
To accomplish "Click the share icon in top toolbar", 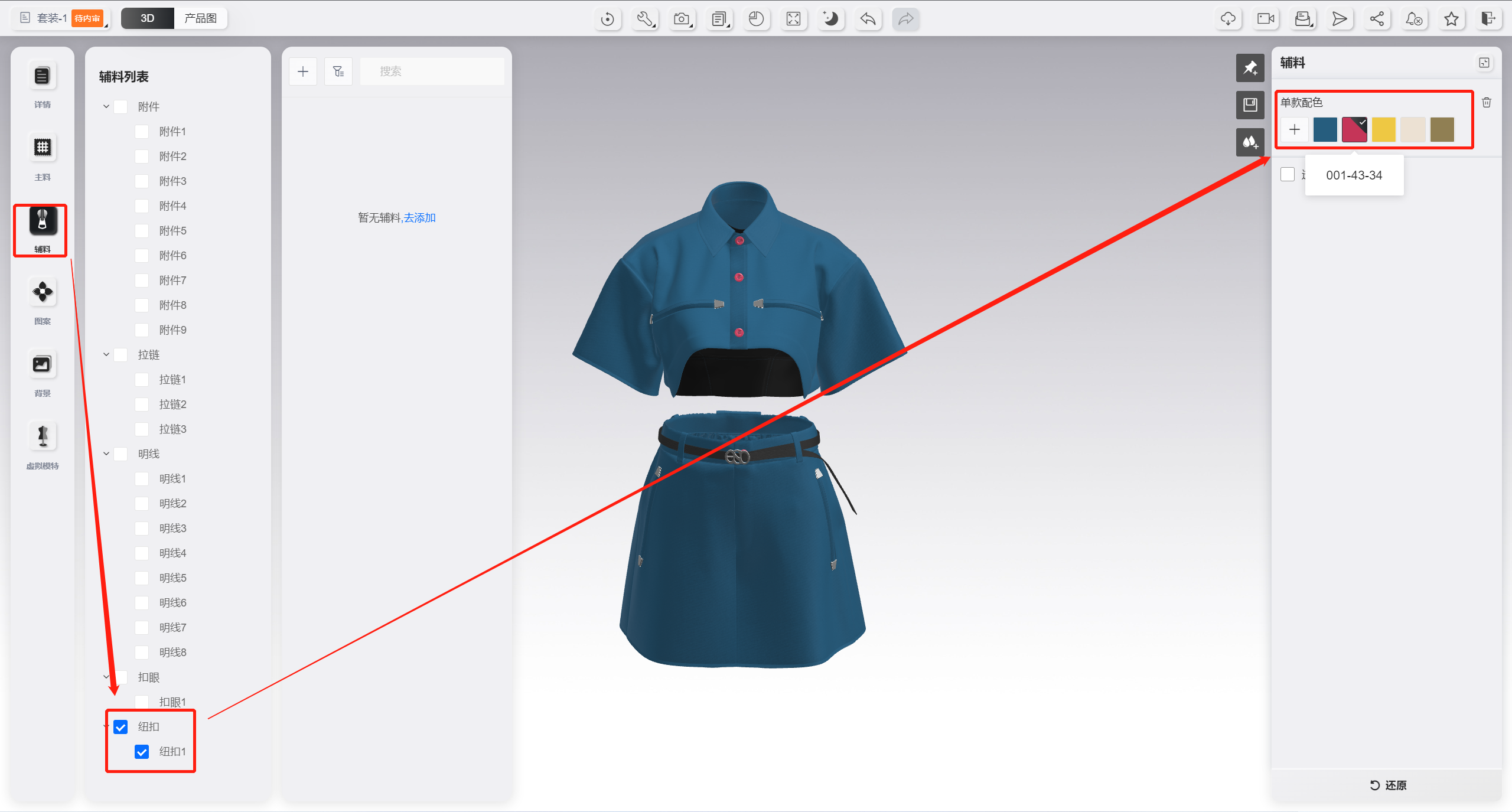I will (x=1377, y=19).
